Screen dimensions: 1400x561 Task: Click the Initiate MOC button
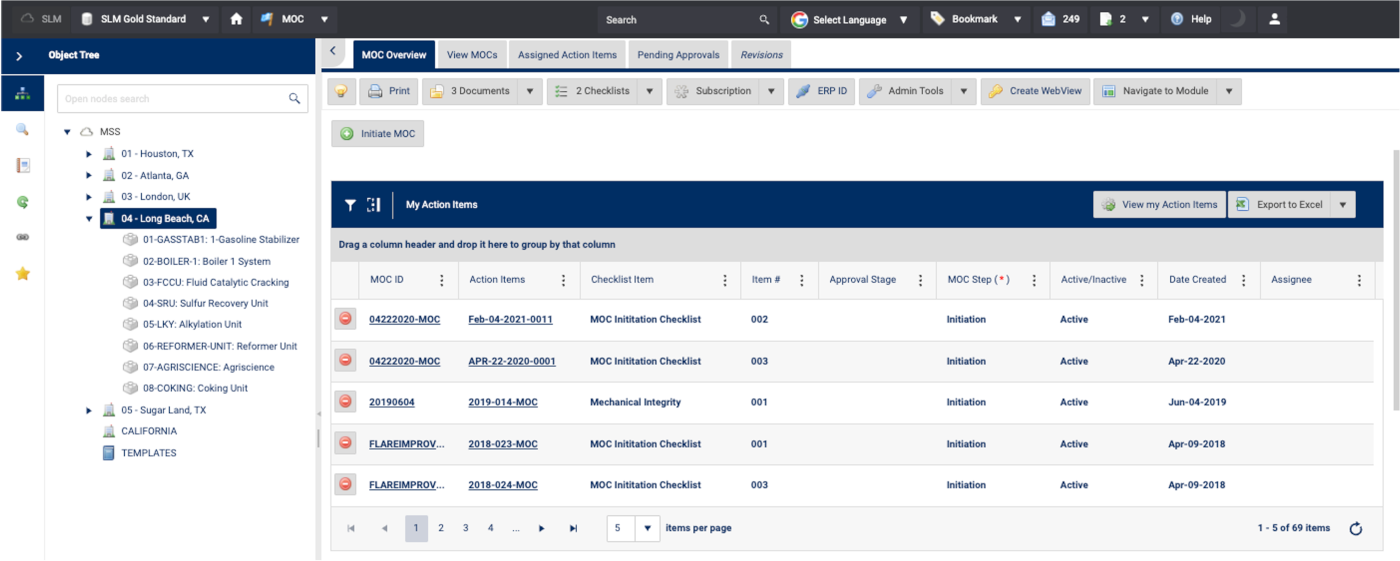(x=378, y=134)
